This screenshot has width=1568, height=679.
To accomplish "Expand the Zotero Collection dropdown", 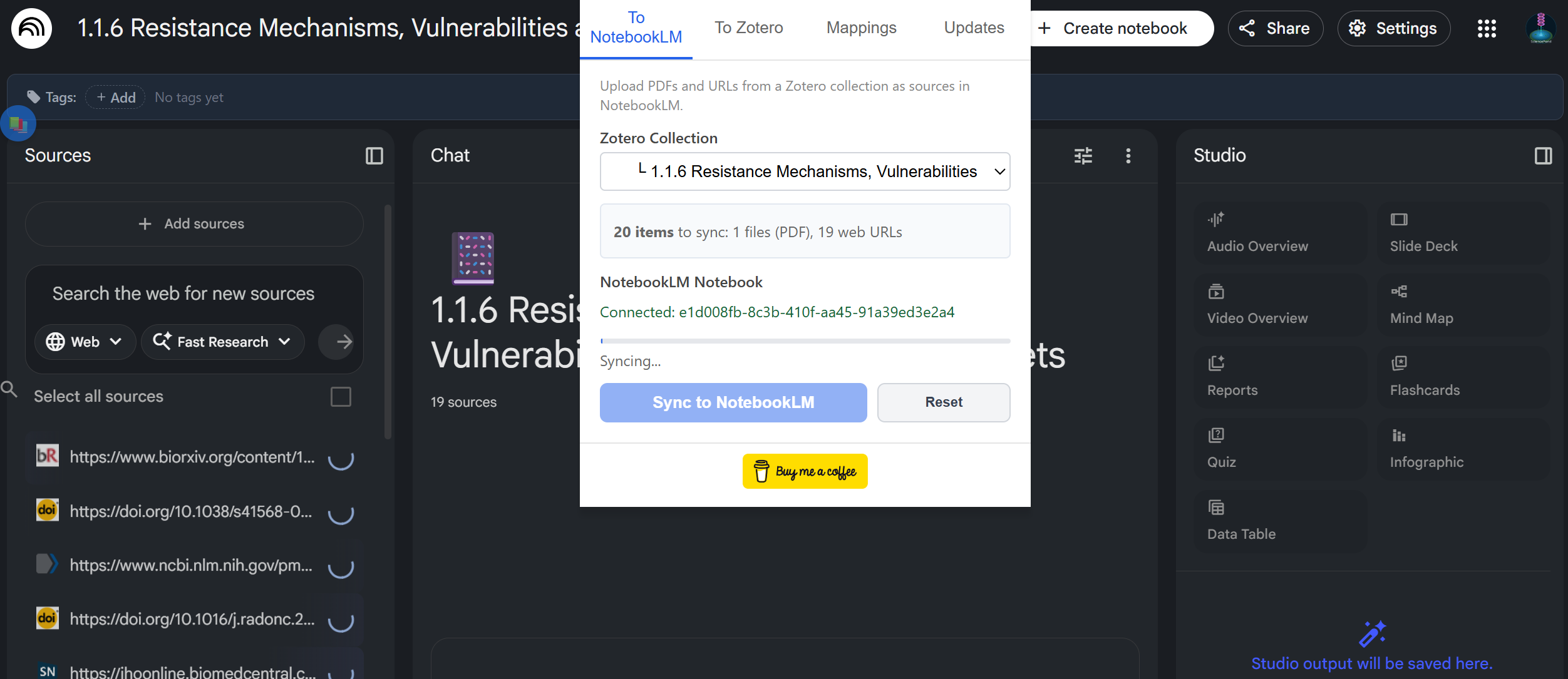I will (x=805, y=171).
